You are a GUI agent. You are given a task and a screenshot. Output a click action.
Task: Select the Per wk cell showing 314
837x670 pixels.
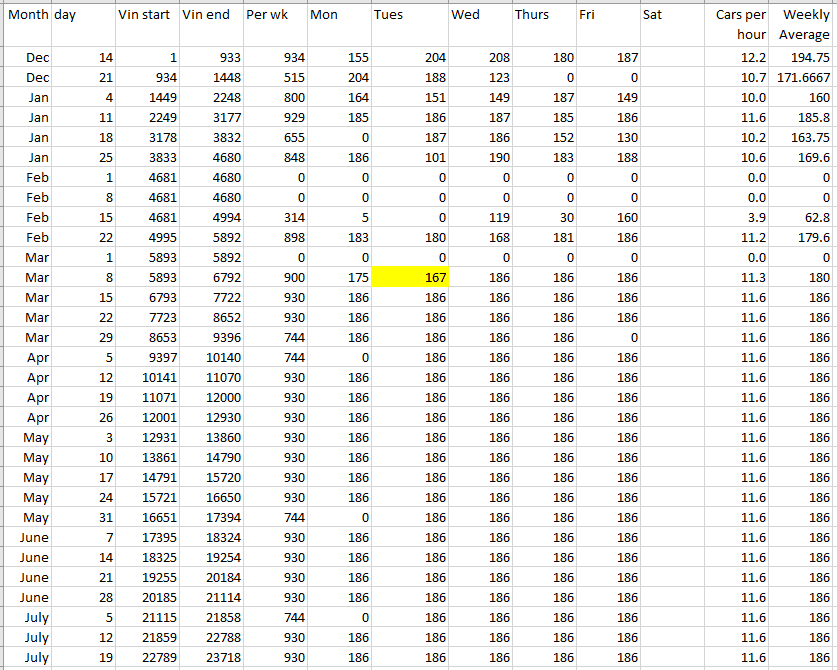pos(274,217)
